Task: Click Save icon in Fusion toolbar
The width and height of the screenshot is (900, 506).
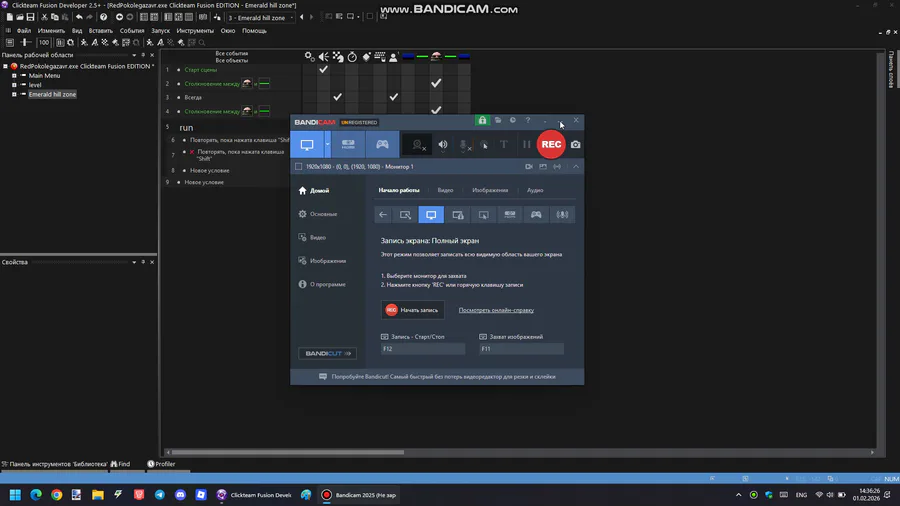Action: (x=30, y=17)
